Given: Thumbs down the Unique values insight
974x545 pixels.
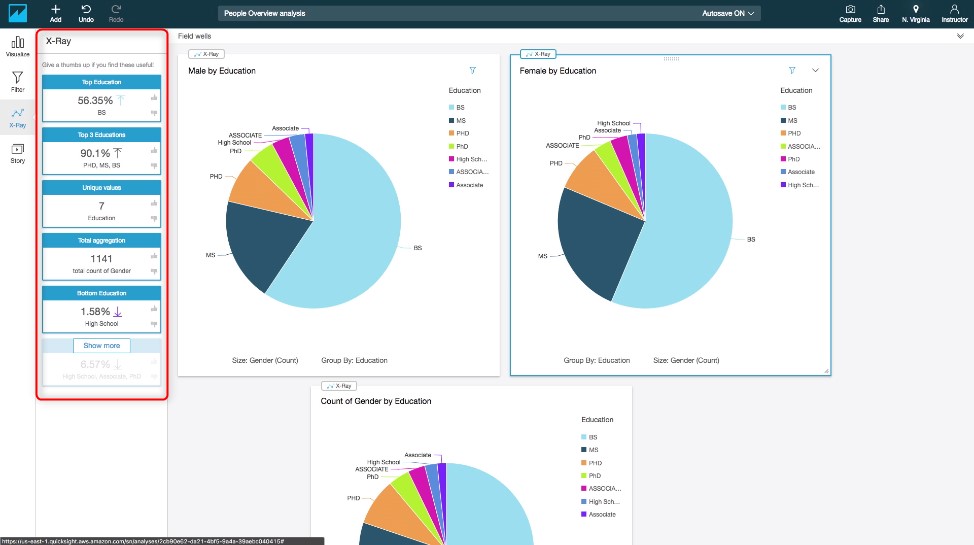Looking at the screenshot, I should (153, 219).
